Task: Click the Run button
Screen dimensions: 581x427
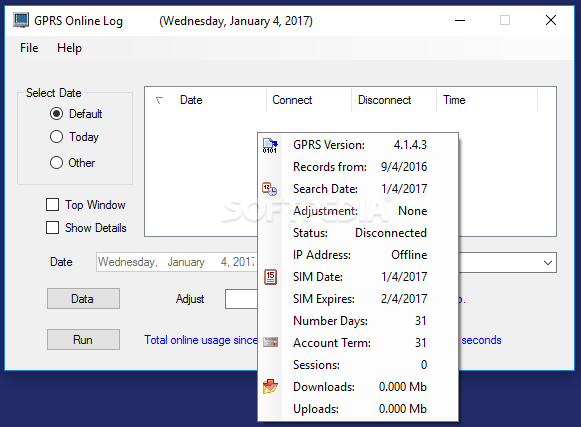Action: pos(83,340)
